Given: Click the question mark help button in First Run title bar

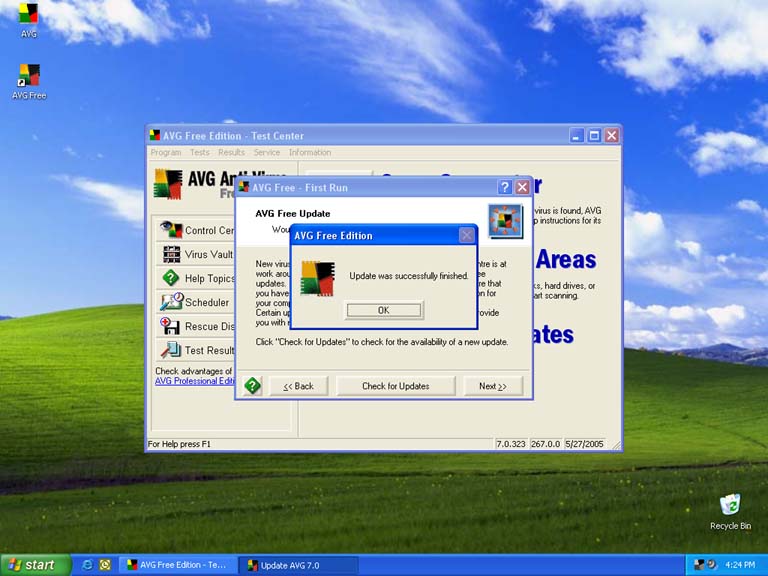Looking at the screenshot, I should point(505,187).
